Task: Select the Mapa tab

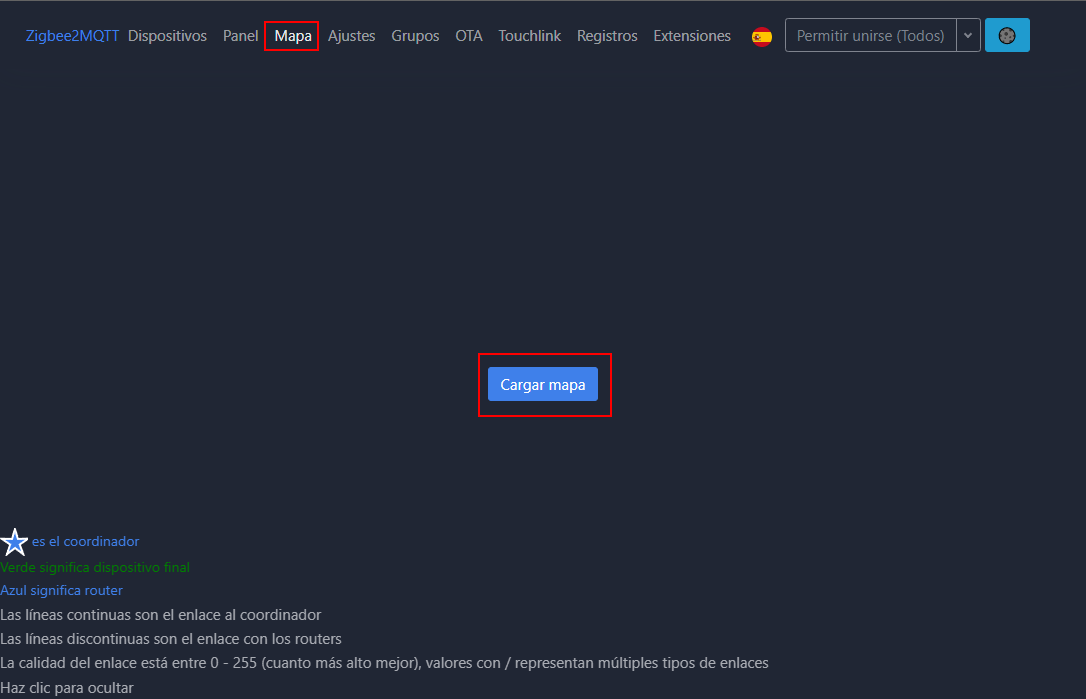Action: coord(293,36)
